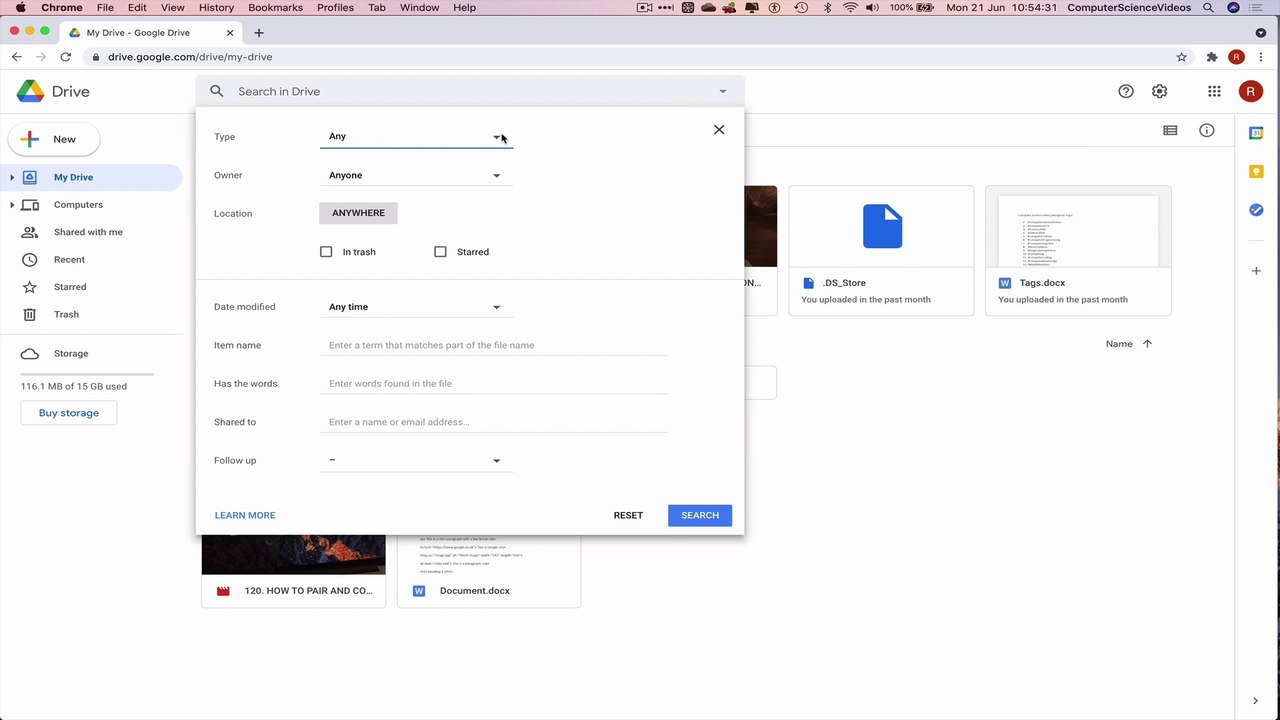This screenshot has width=1280, height=720.
Task: Click the LEARN MORE link
Action: click(245, 515)
